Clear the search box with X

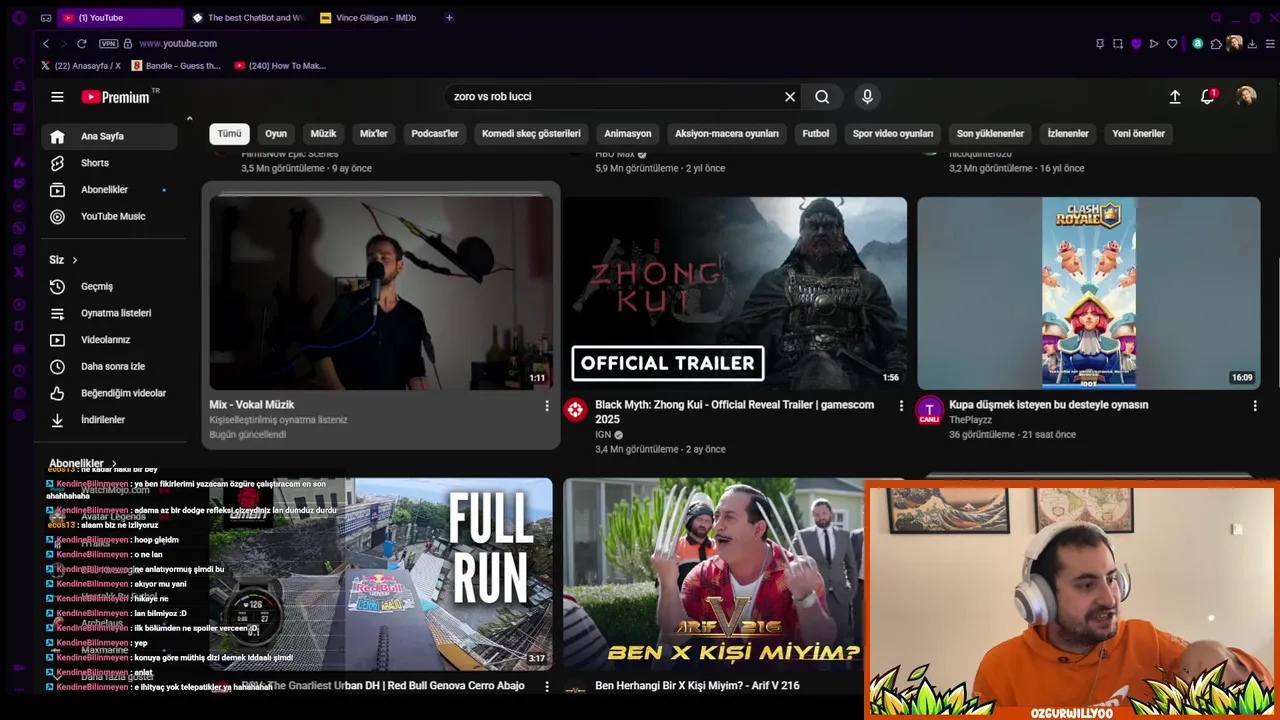coord(790,97)
